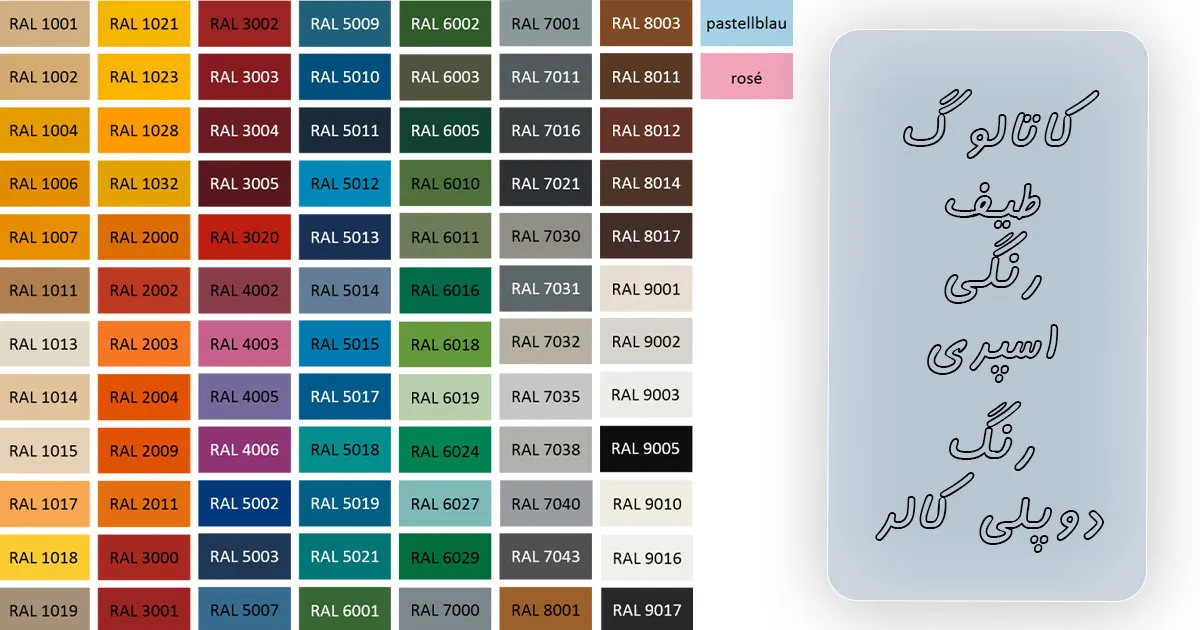
Task: Choose the RAL 1011 swatch
Action: click(x=45, y=290)
